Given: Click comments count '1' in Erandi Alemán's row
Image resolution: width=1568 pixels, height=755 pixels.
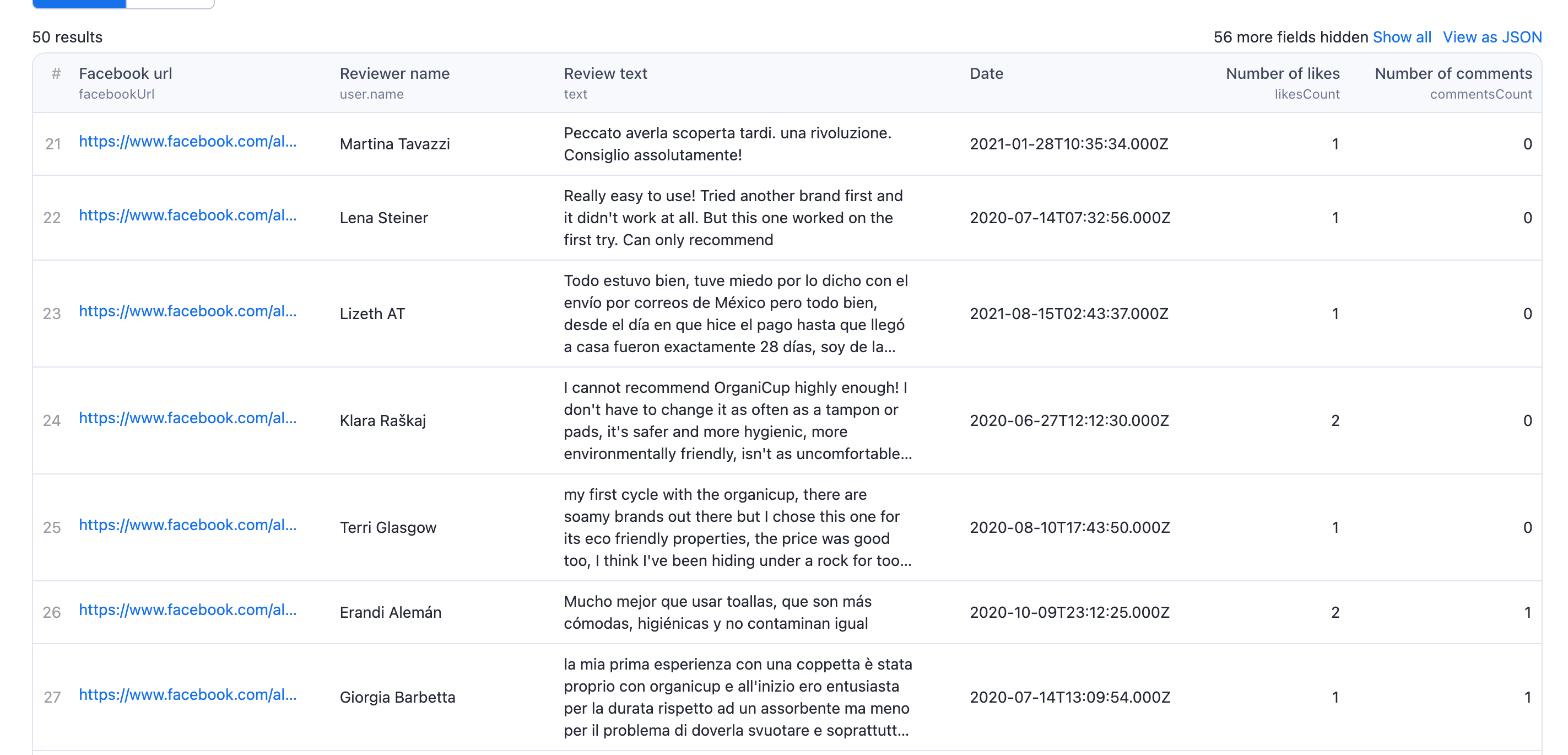Looking at the screenshot, I should [x=1527, y=612].
